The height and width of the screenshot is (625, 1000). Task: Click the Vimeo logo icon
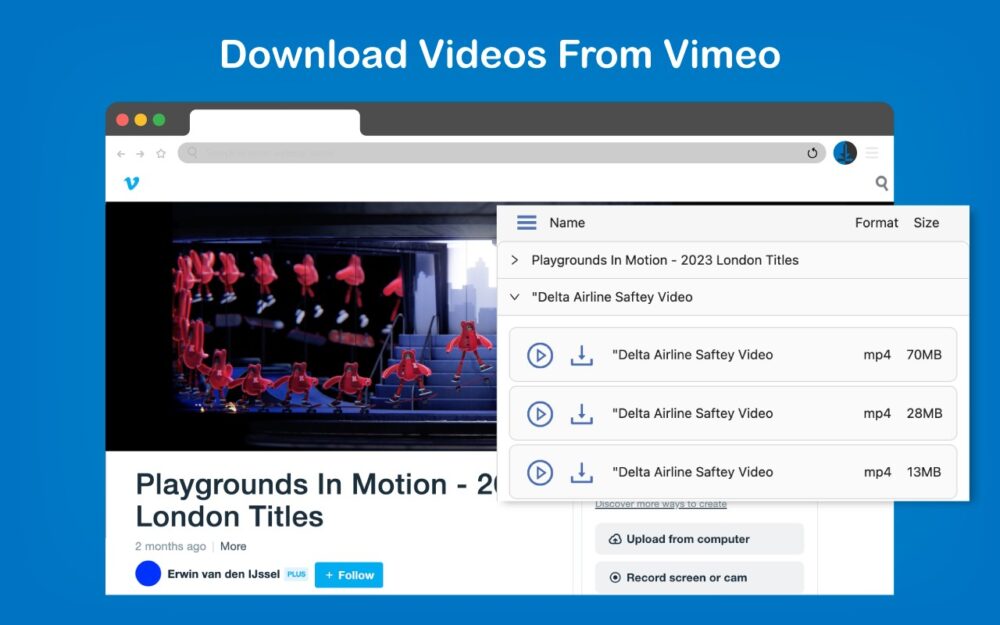pyautogui.click(x=131, y=183)
